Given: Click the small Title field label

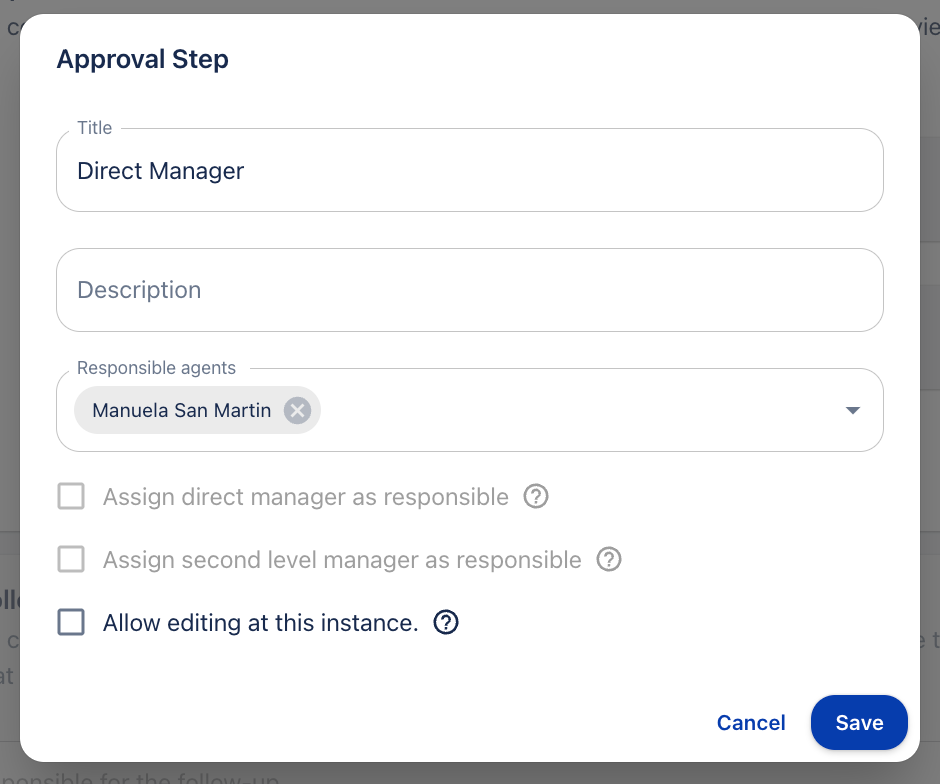Looking at the screenshot, I should (95, 128).
